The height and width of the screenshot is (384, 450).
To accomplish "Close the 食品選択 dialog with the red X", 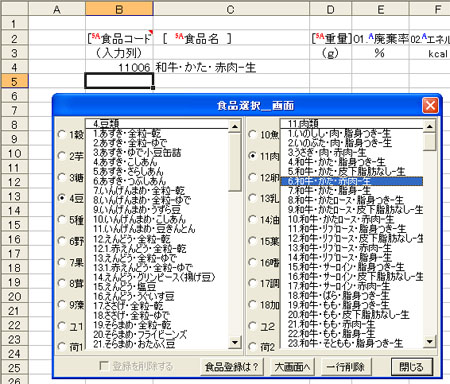I will [x=430, y=106].
